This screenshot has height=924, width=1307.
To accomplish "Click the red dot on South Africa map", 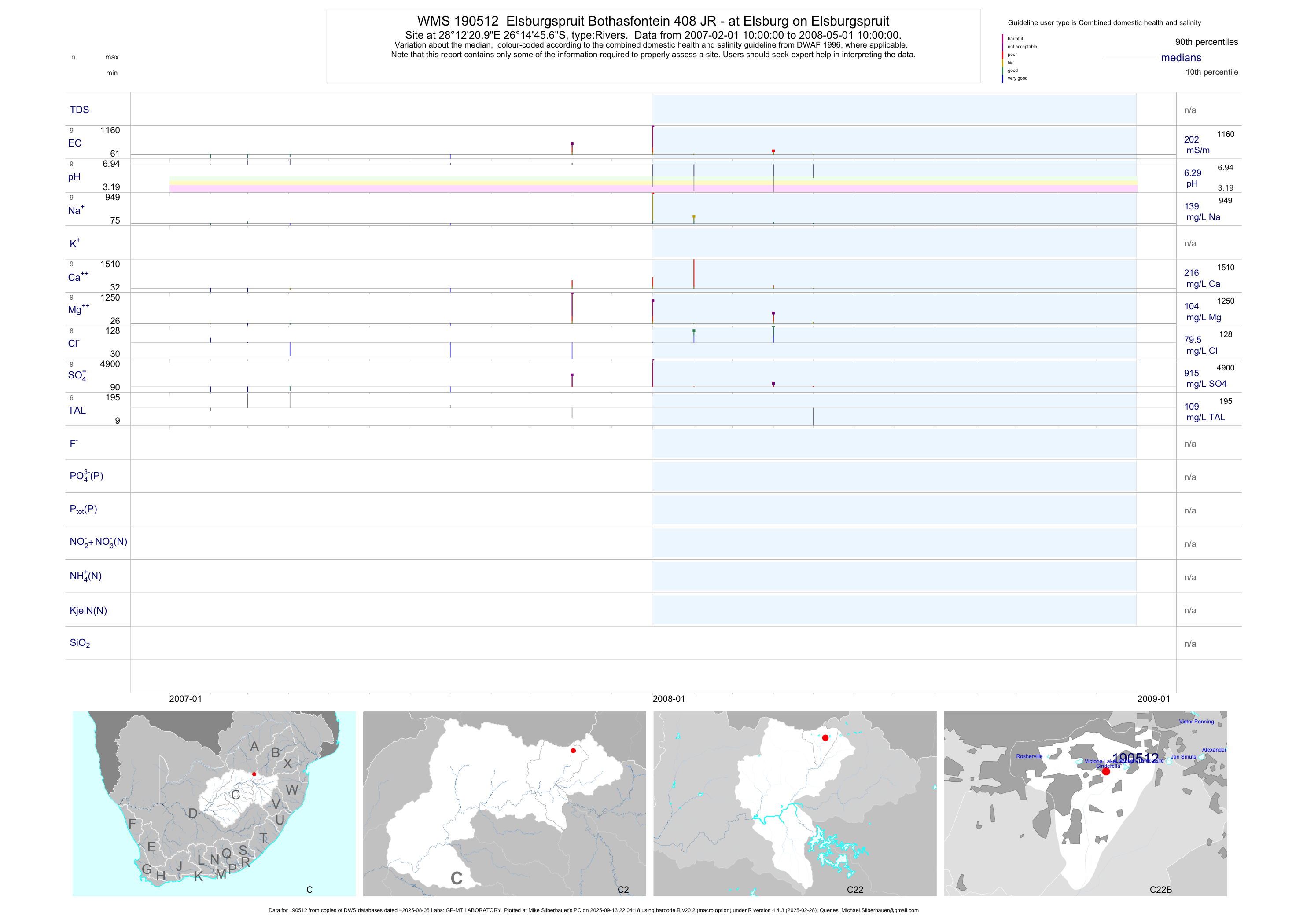I will (254, 774).
